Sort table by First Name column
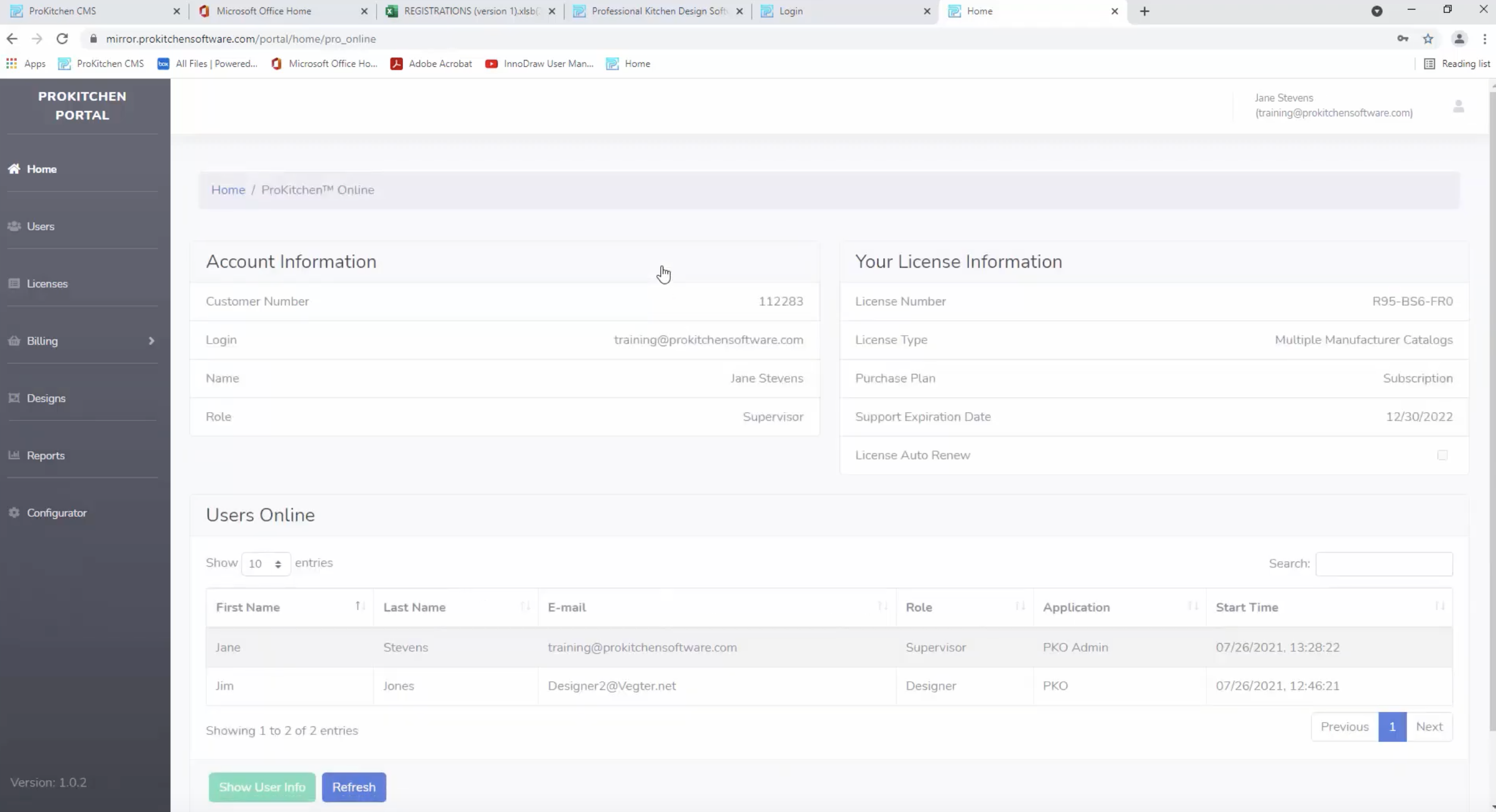This screenshot has width=1496, height=812. 290,608
